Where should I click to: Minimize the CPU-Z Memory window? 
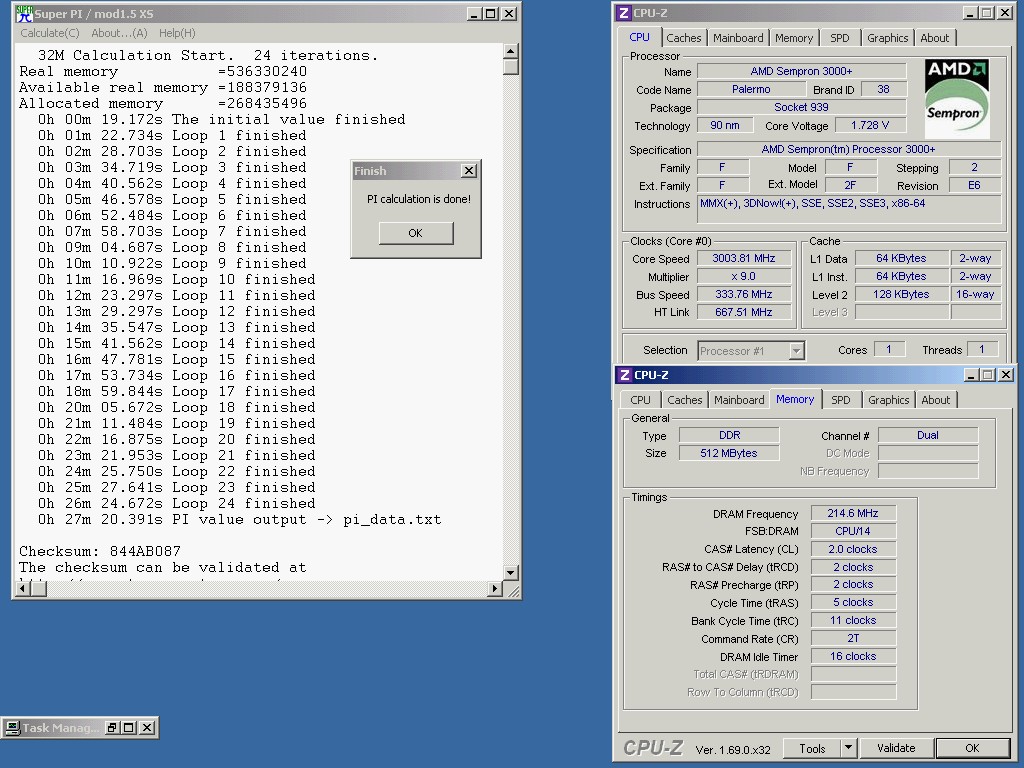972,374
